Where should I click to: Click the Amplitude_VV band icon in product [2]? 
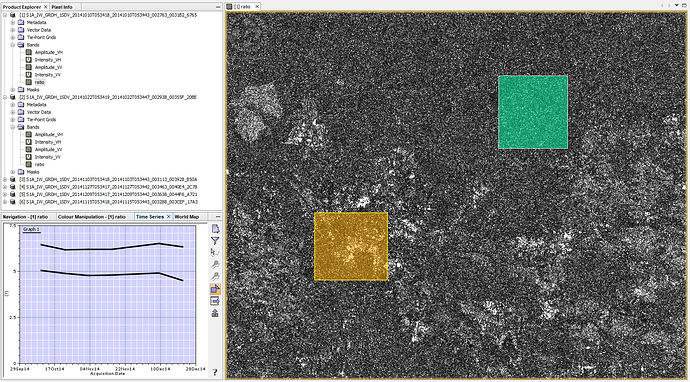point(29,150)
